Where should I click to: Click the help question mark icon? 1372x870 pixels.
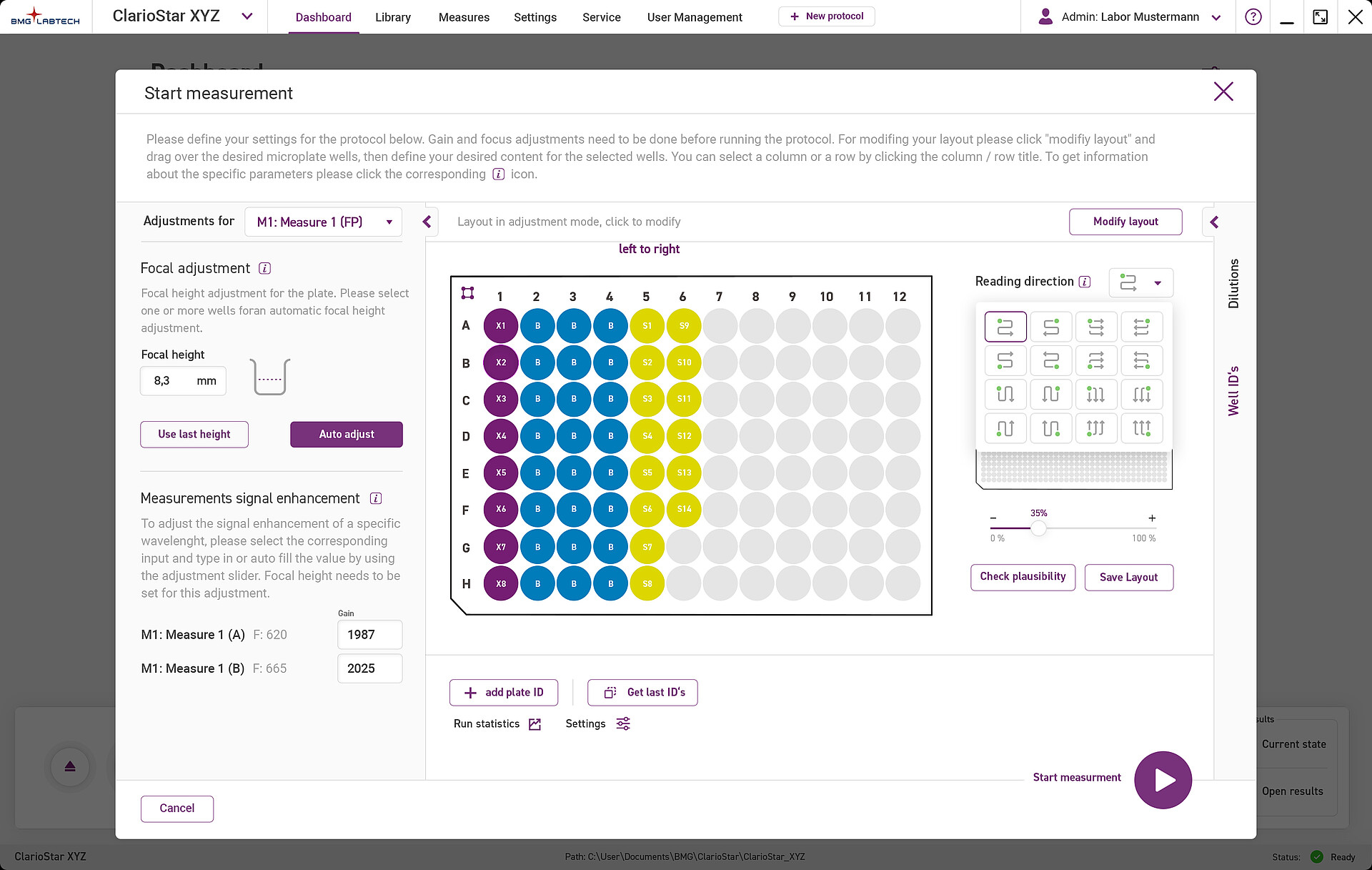coord(1253,16)
